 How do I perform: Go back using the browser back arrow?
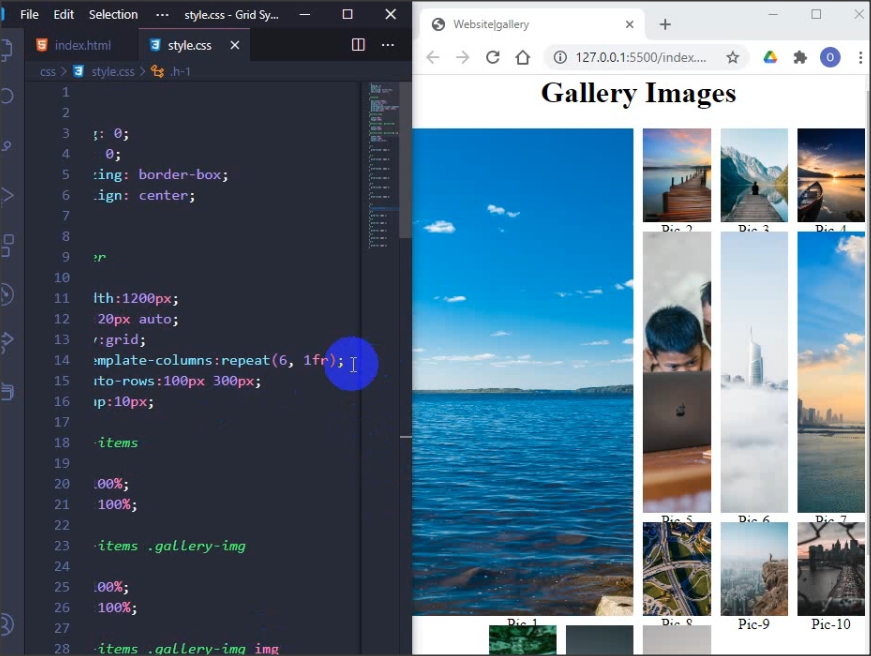432,57
